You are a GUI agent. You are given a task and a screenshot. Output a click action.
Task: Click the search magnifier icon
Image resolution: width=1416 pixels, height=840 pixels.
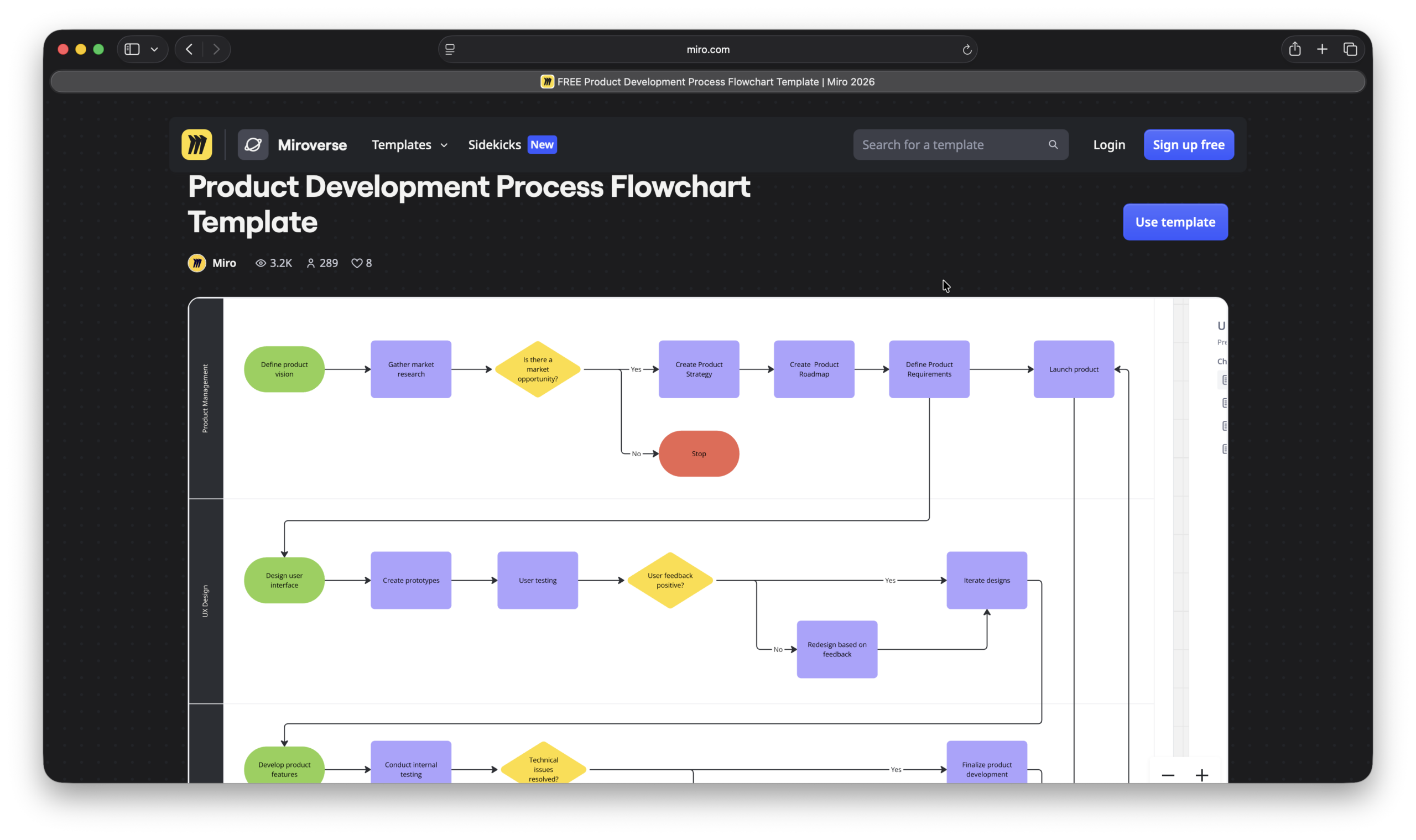pyautogui.click(x=1053, y=145)
